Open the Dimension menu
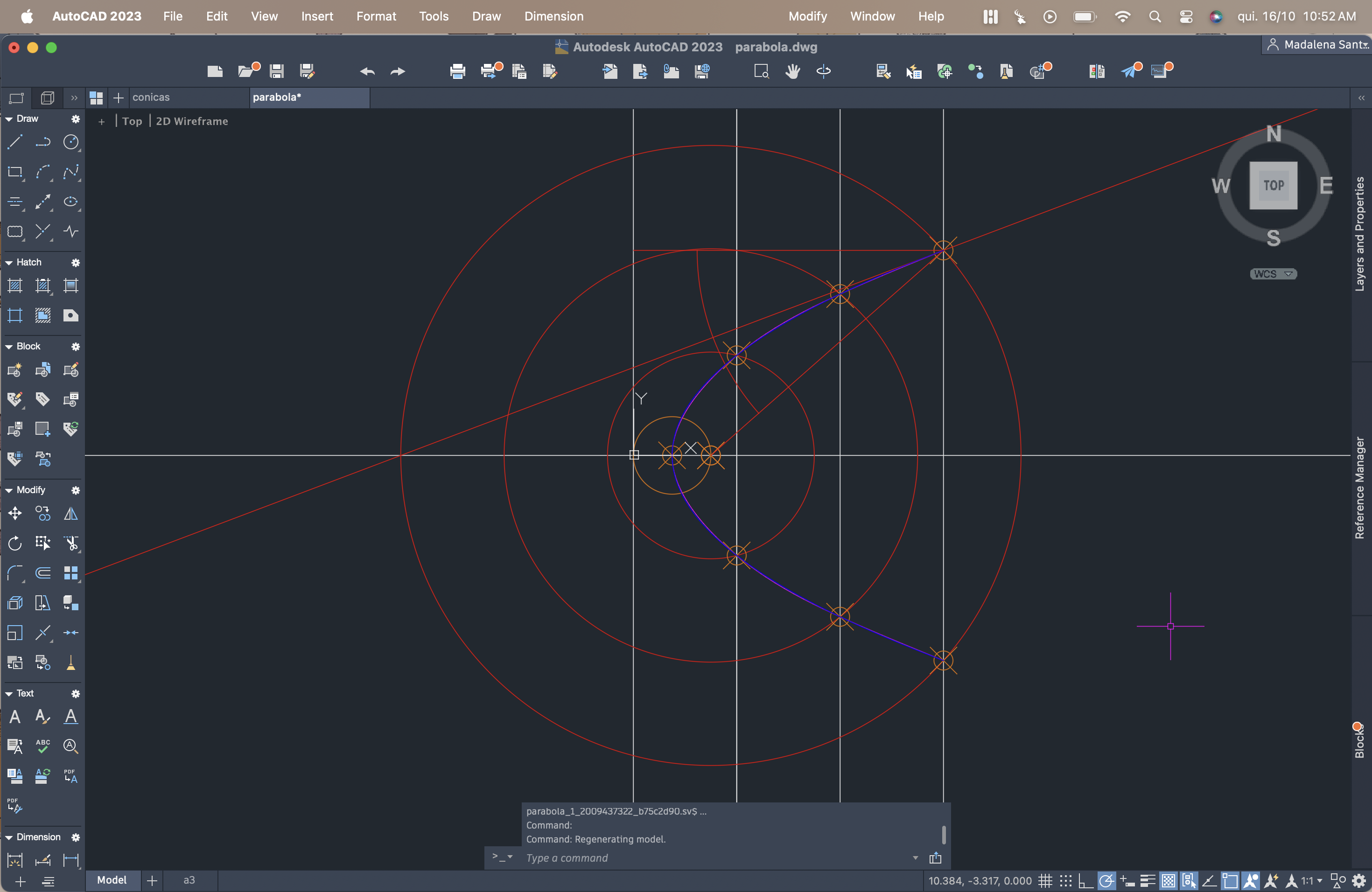The height and width of the screenshot is (892, 1372). point(553,16)
